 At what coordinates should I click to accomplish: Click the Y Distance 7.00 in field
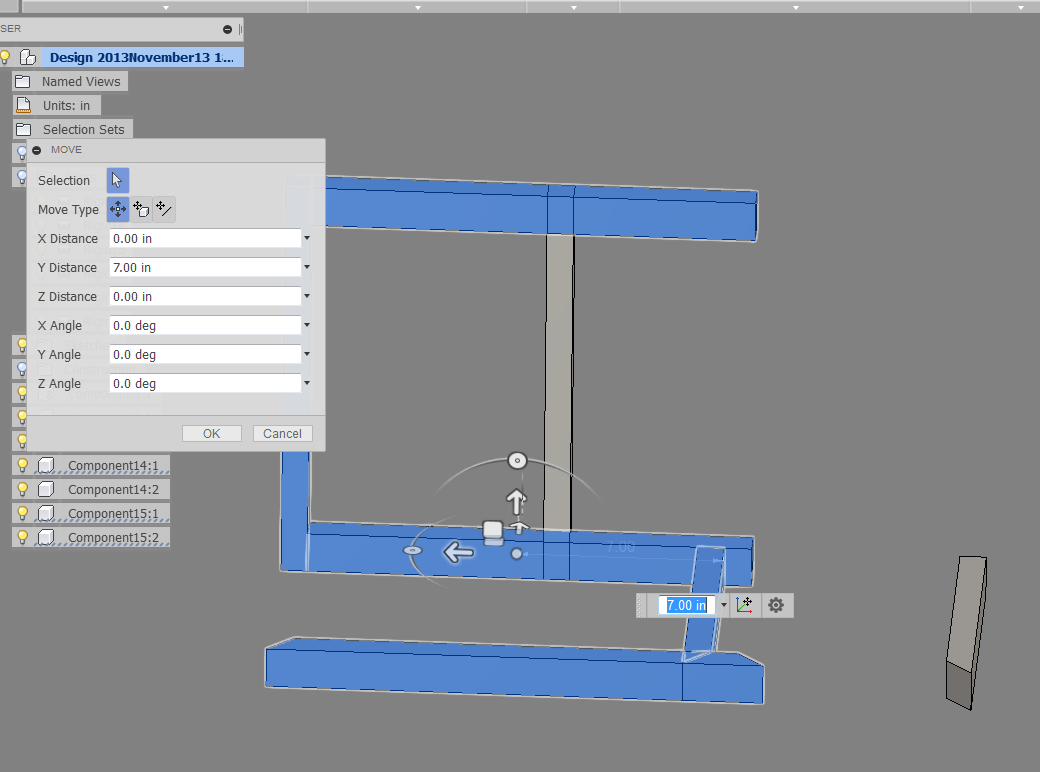[x=205, y=267]
